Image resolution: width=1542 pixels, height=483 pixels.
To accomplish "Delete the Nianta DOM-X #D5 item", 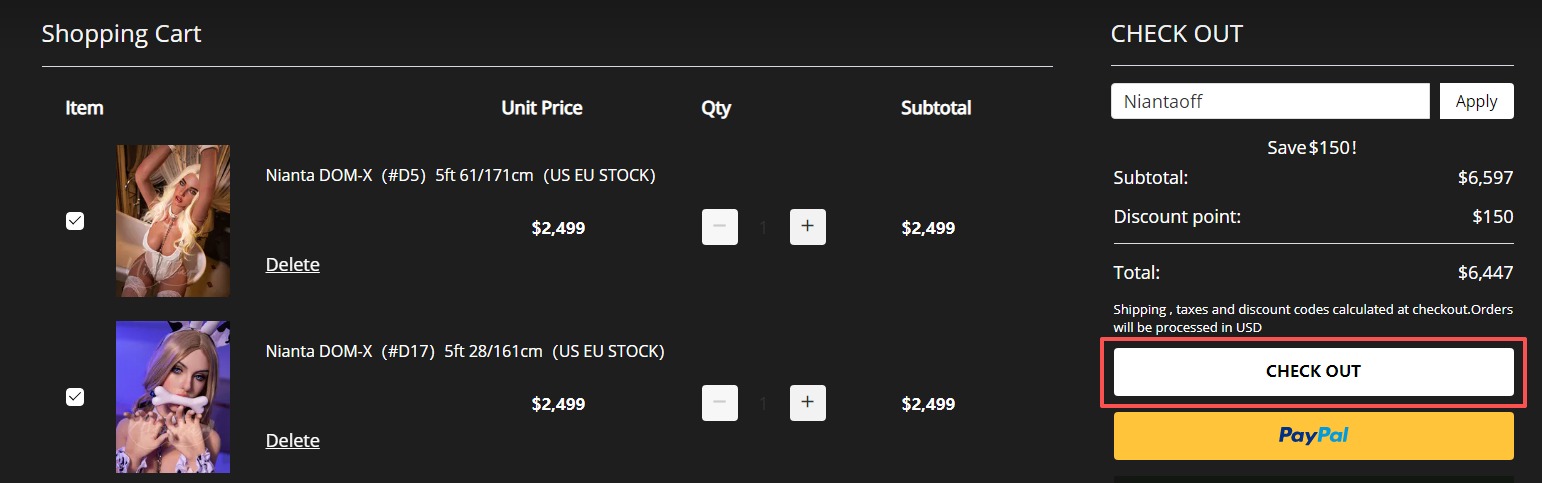I will click(x=292, y=265).
